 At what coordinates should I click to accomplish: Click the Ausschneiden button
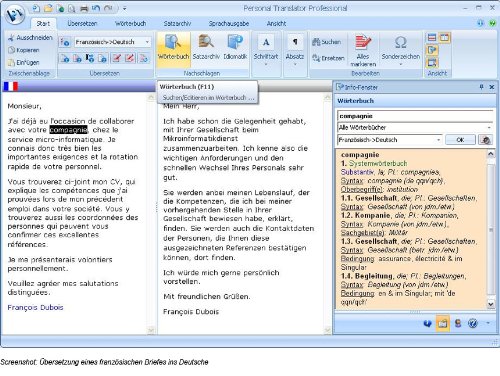[x=30, y=38]
